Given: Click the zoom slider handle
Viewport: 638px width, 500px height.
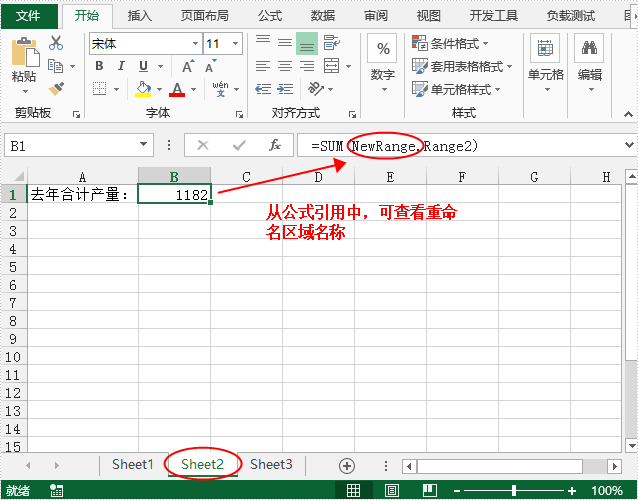Looking at the screenshot, I should tap(514, 491).
